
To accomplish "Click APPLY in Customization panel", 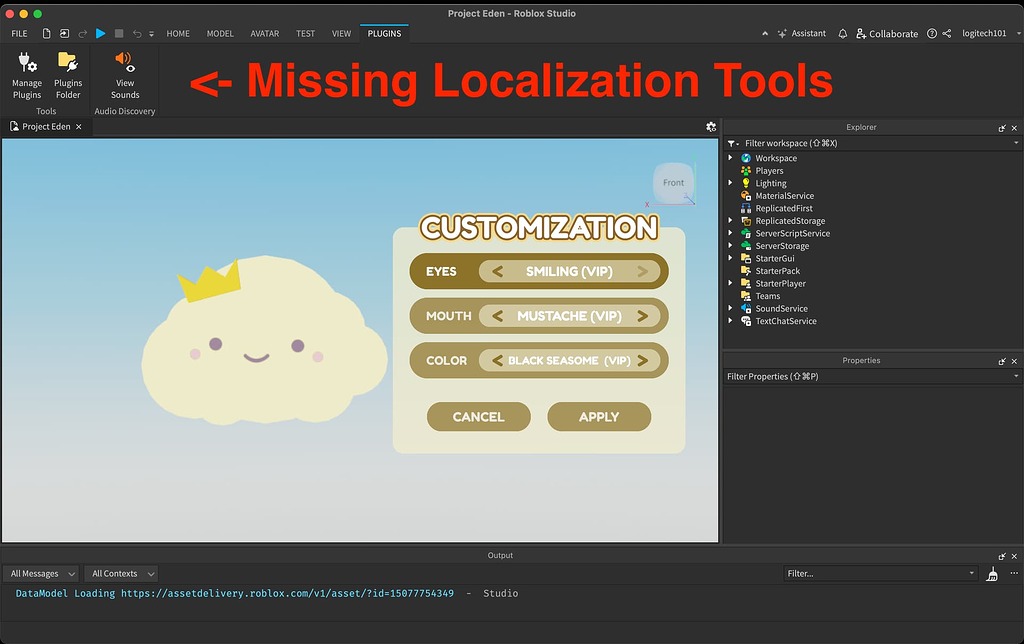I will [x=599, y=417].
